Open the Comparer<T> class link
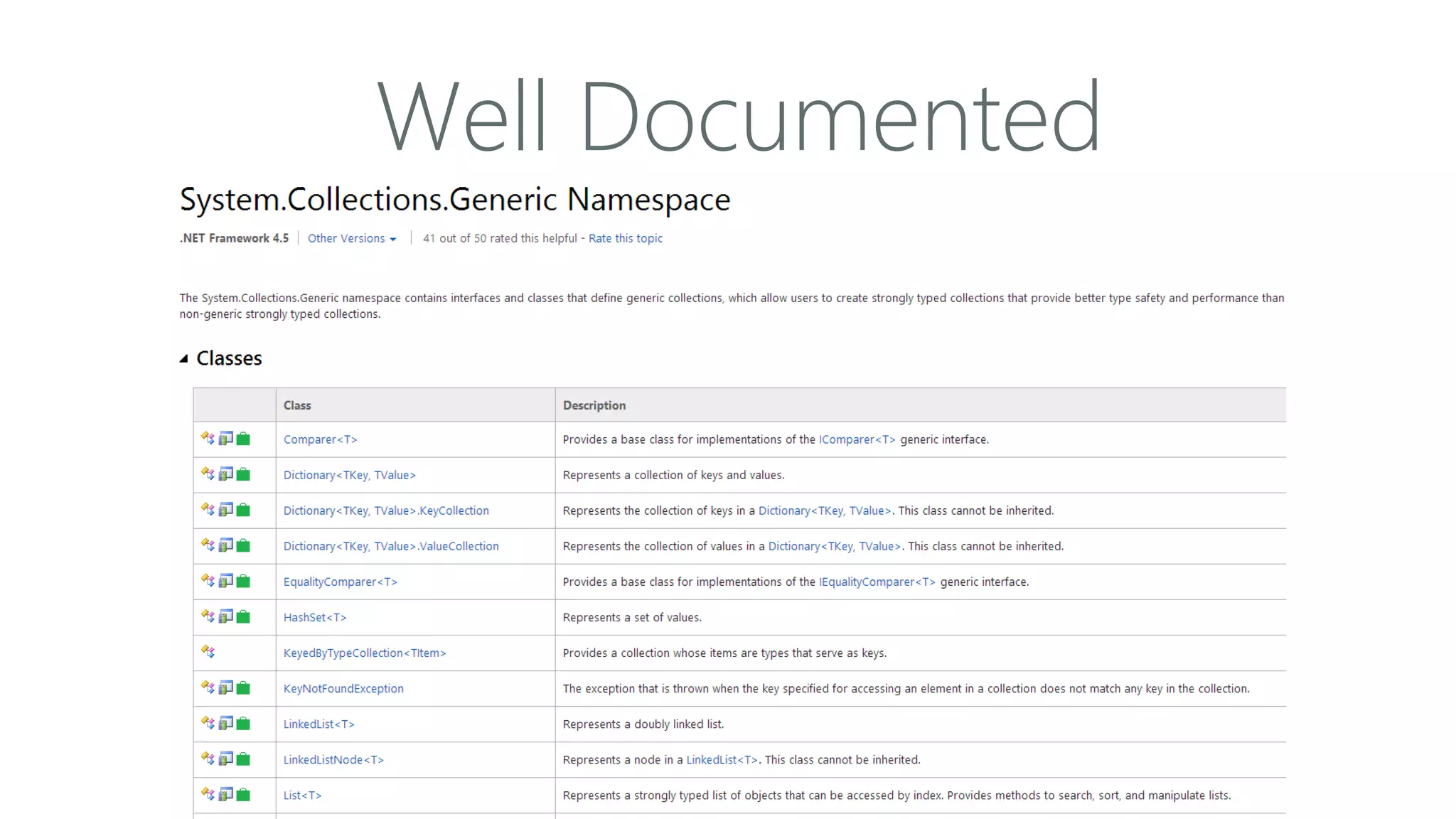This screenshot has width=1456, height=819. coord(320,440)
